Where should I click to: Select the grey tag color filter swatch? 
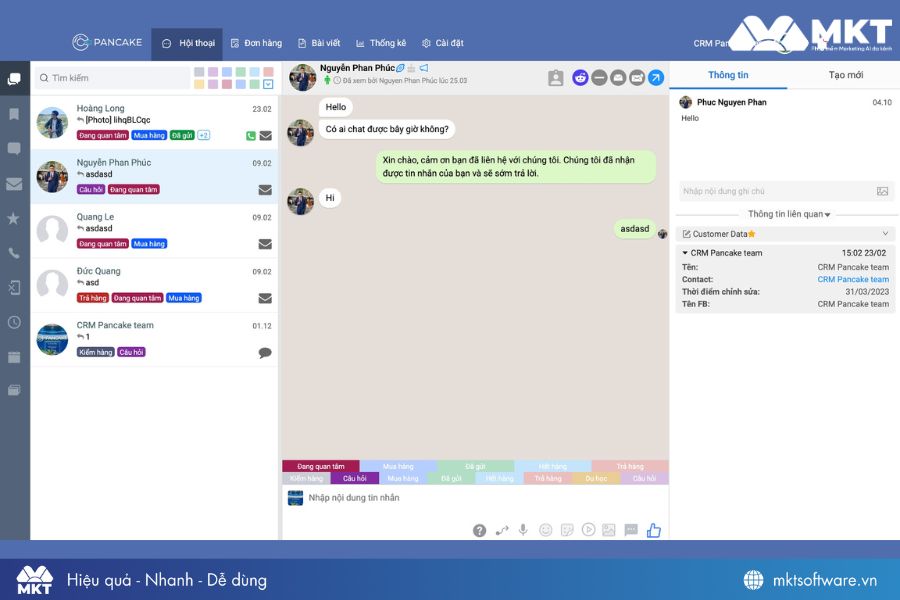coord(199,72)
